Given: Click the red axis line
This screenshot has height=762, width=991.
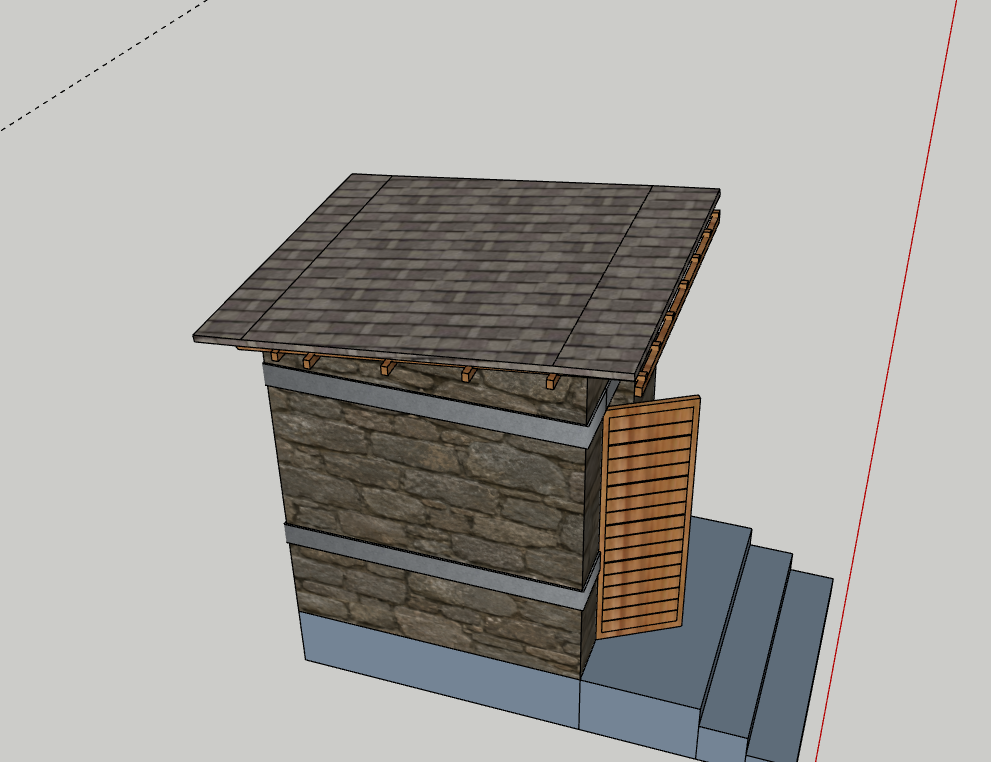Looking at the screenshot, I should (x=887, y=379).
